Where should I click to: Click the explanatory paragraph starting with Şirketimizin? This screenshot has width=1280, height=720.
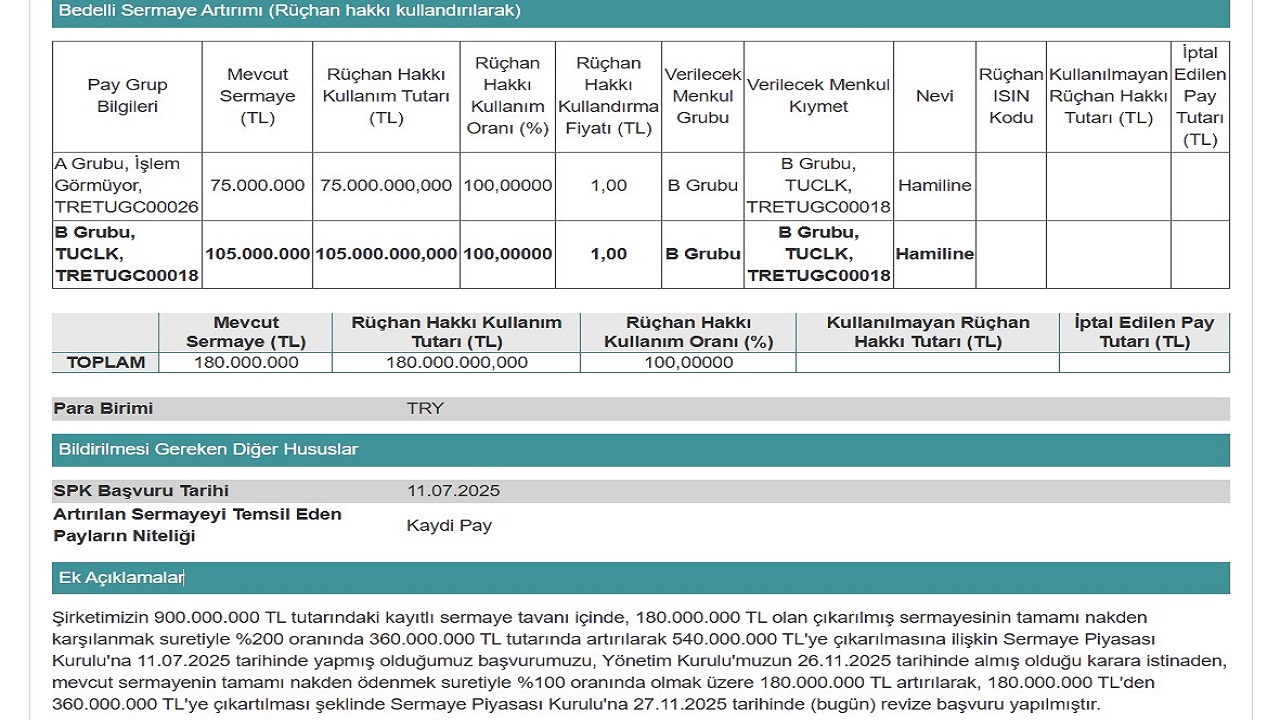tap(640, 660)
